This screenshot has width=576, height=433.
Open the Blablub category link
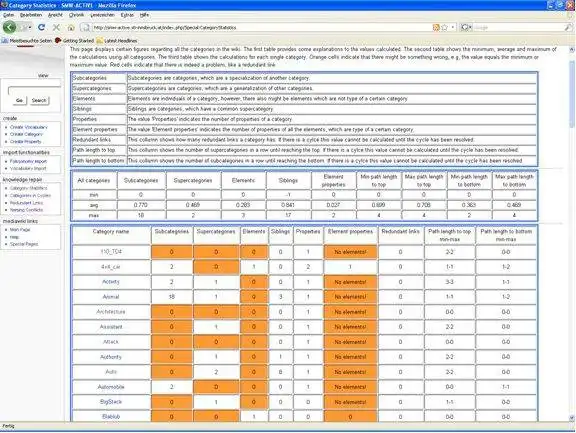coord(111,417)
